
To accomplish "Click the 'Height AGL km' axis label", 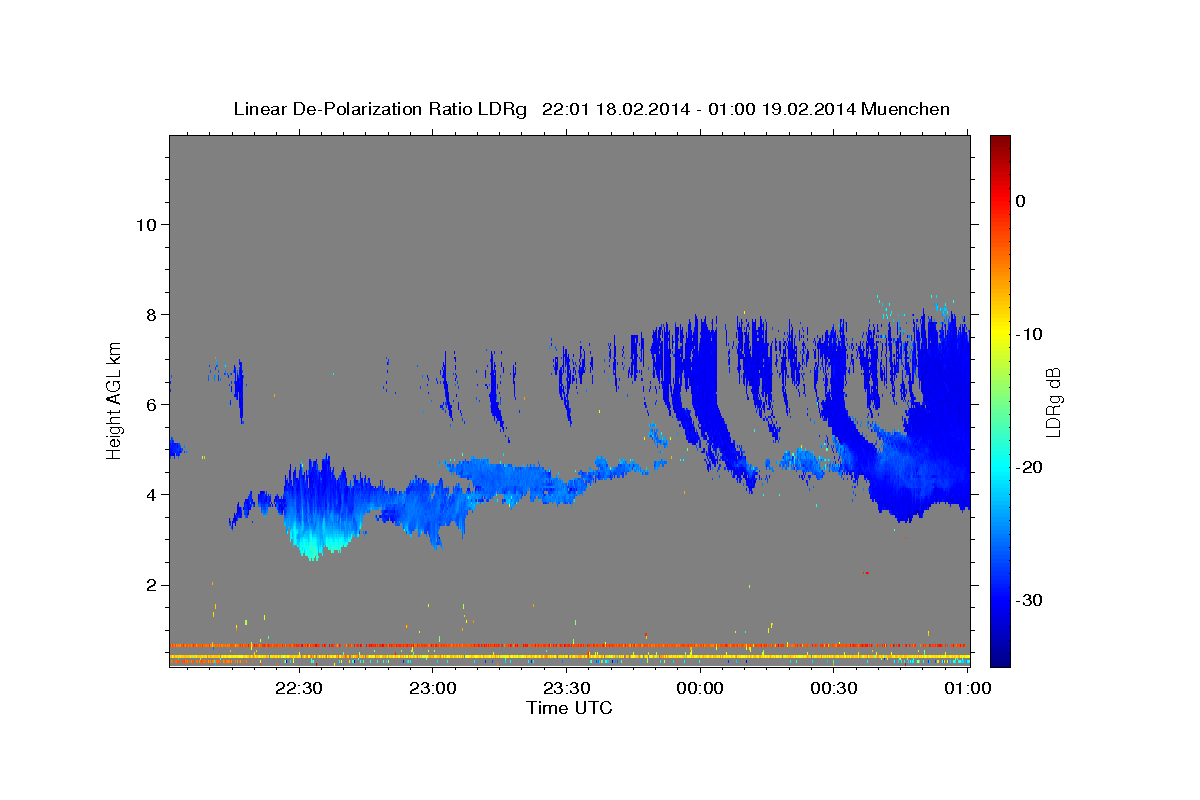I will (115, 399).
